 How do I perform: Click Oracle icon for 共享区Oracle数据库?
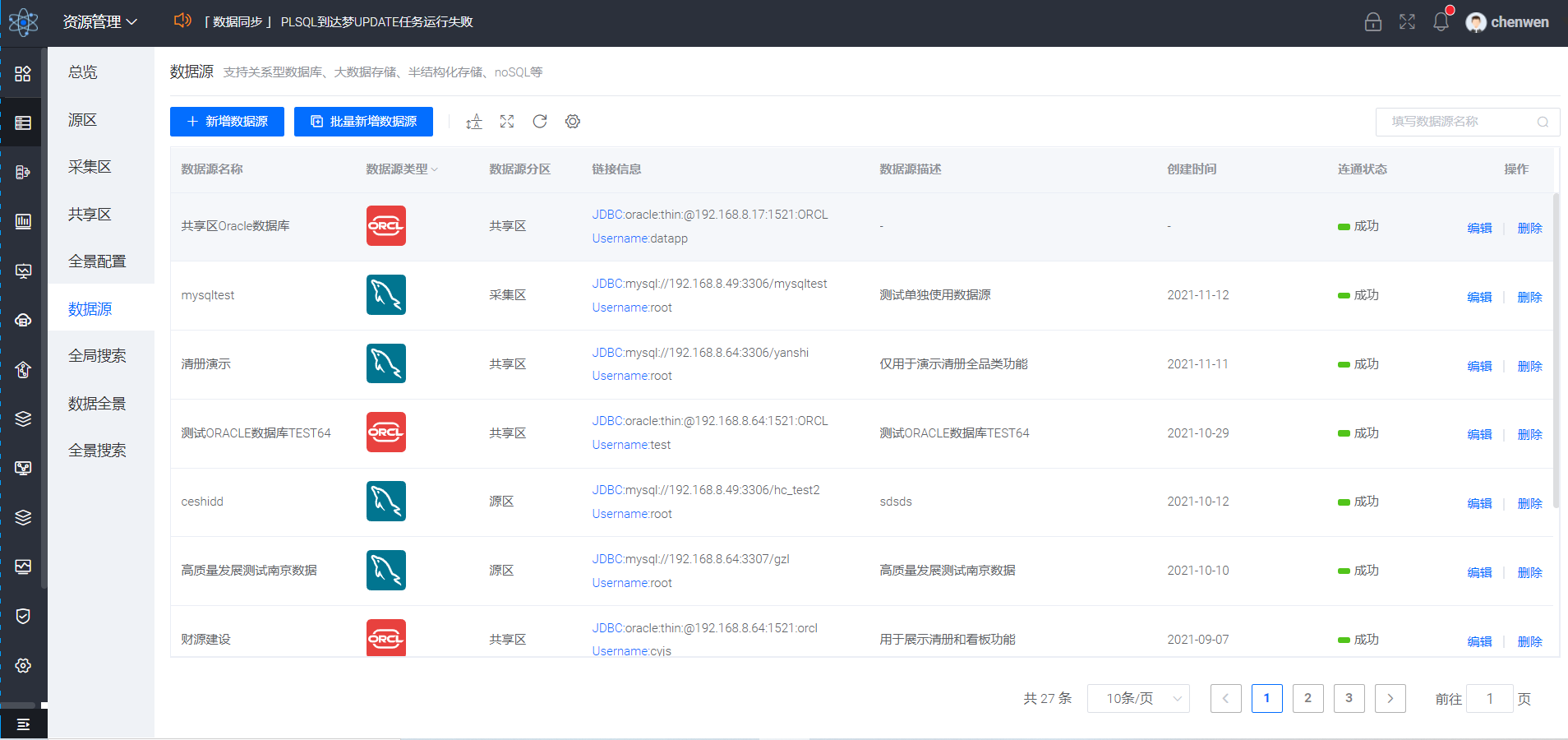386,226
